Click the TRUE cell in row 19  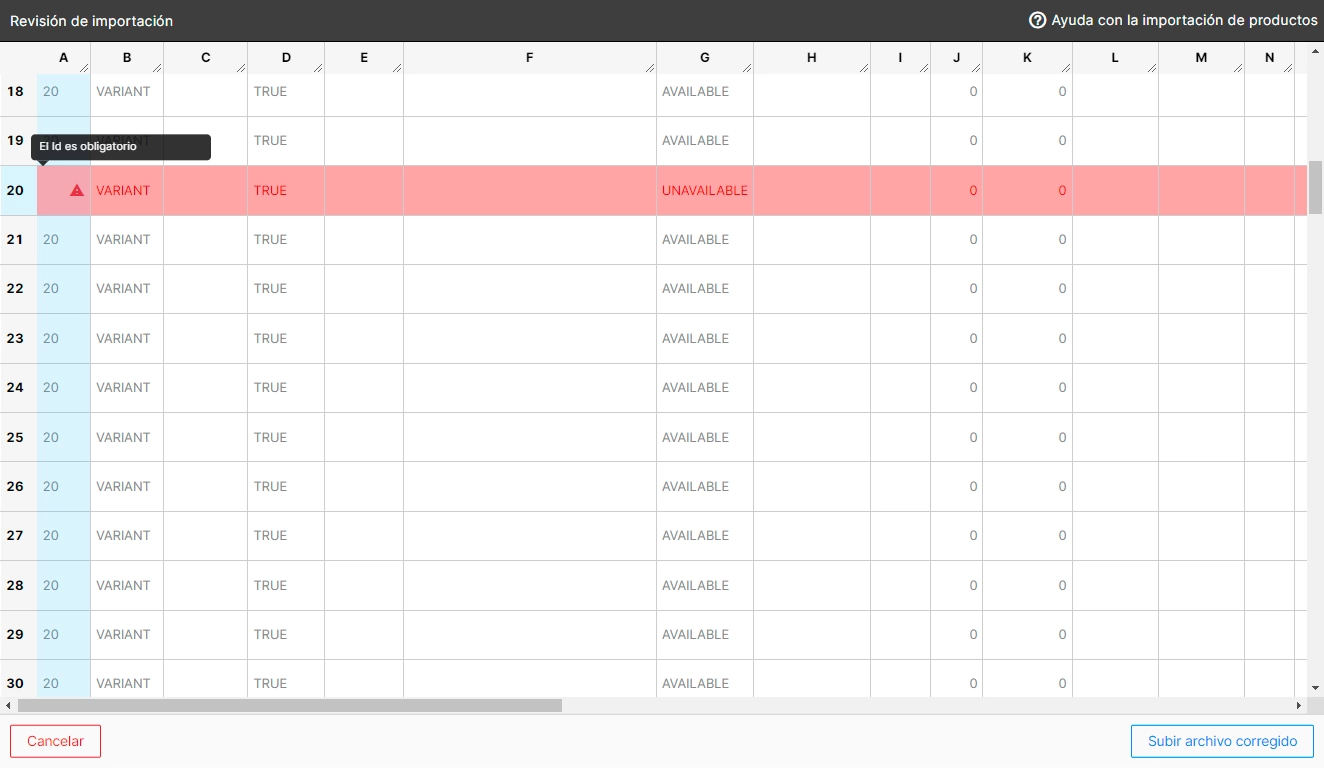tap(286, 141)
